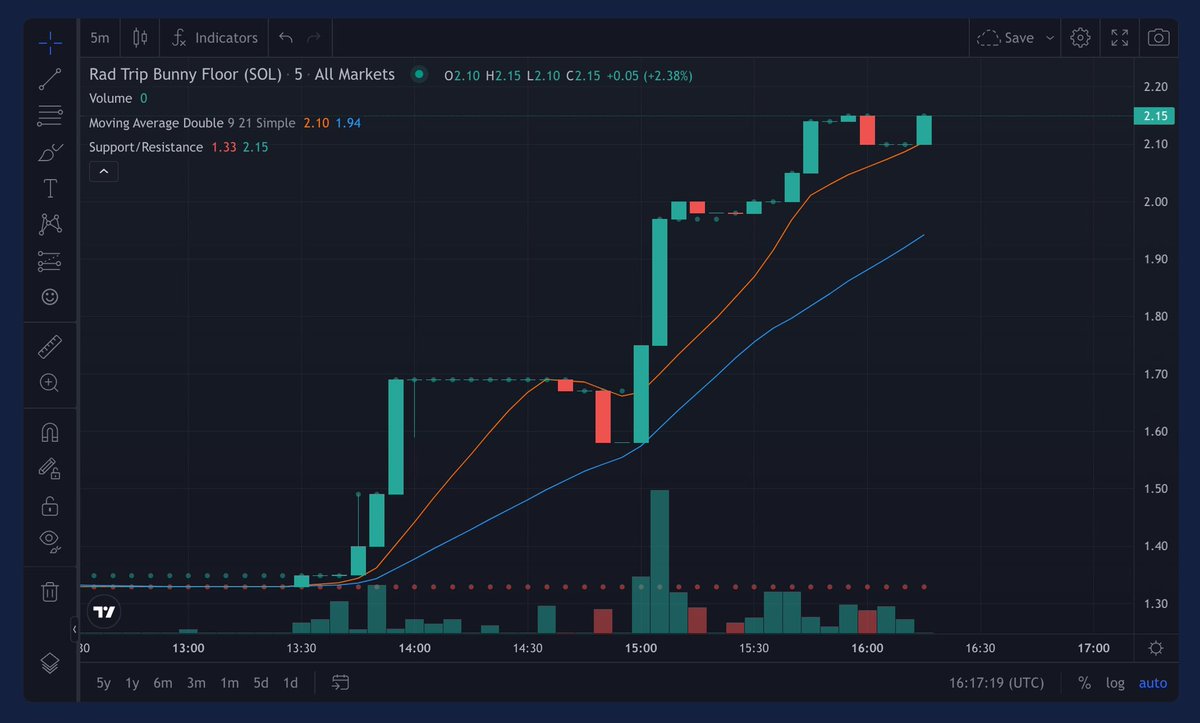Screen dimensions: 1200x723
Task: Open the 5m interval dropdown
Action: coord(99,37)
